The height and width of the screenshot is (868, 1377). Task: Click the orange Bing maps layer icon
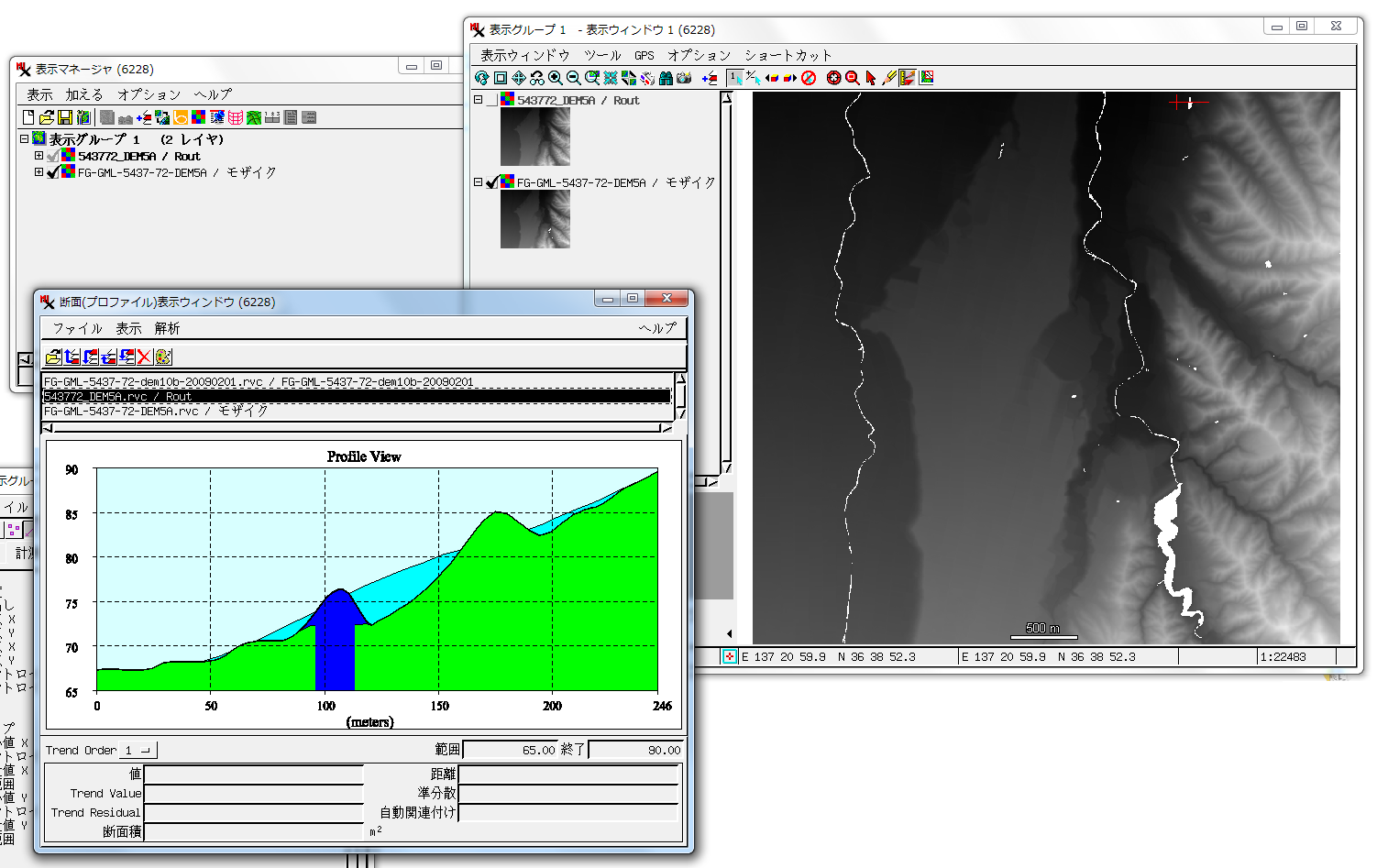180,117
